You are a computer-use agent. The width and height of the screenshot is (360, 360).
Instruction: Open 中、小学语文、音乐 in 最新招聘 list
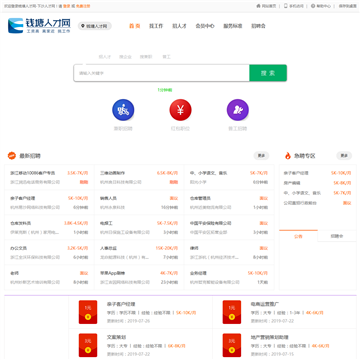(209, 173)
